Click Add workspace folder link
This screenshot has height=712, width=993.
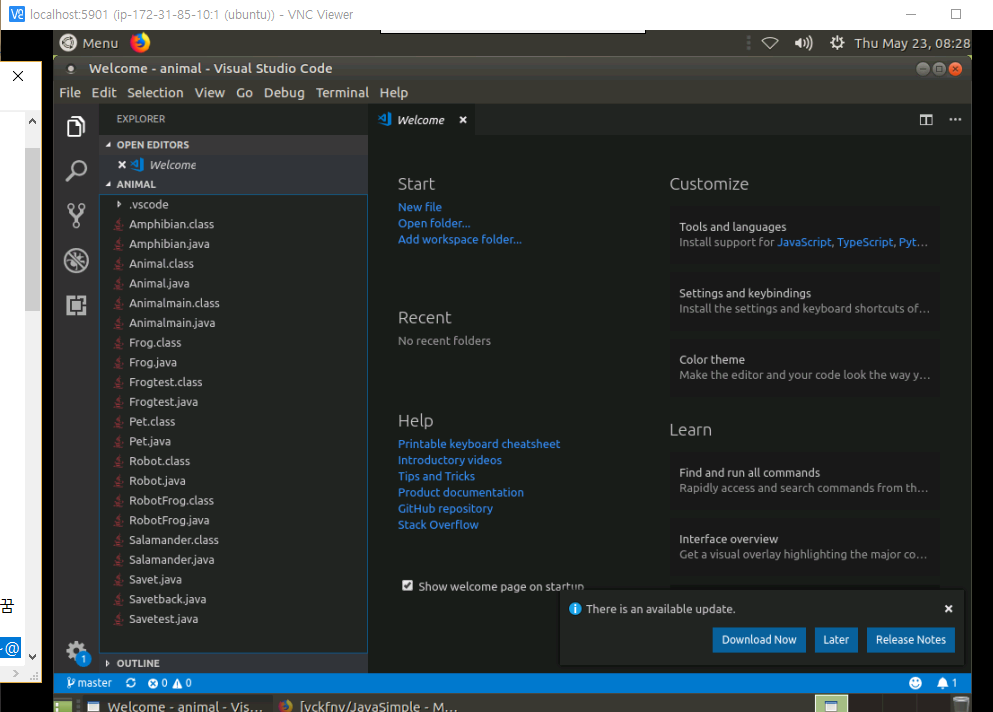tap(460, 239)
